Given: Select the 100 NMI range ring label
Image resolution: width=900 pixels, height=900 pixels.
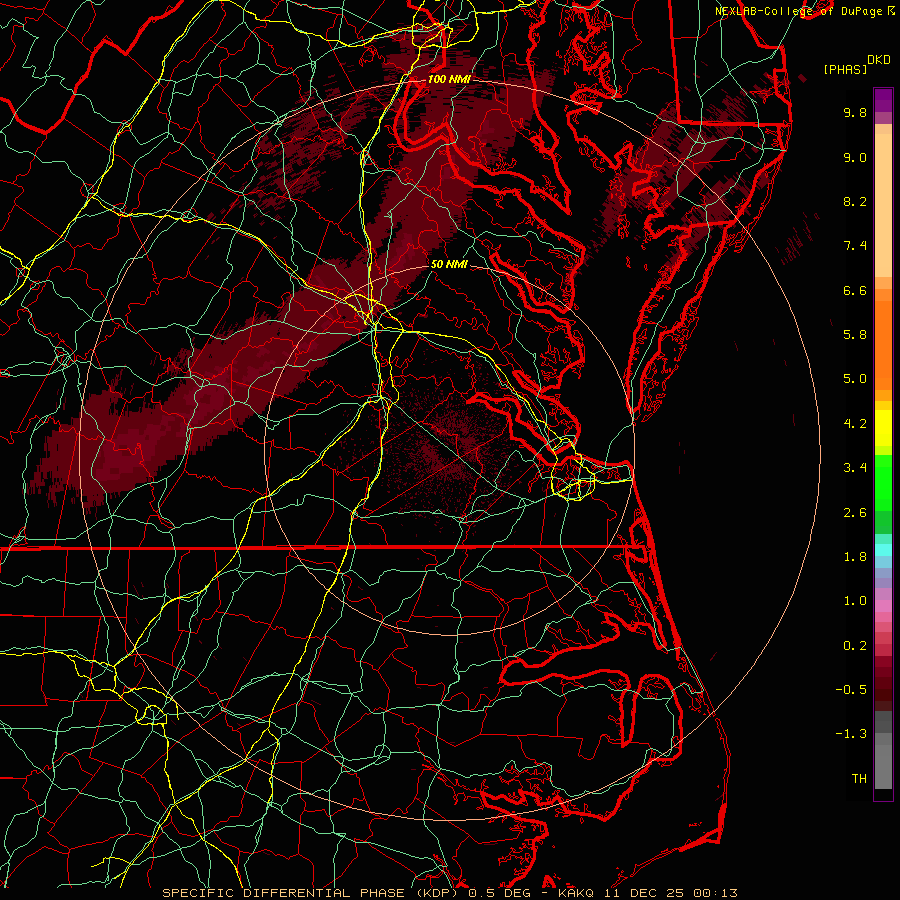Looking at the screenshot, I should 449,79.
